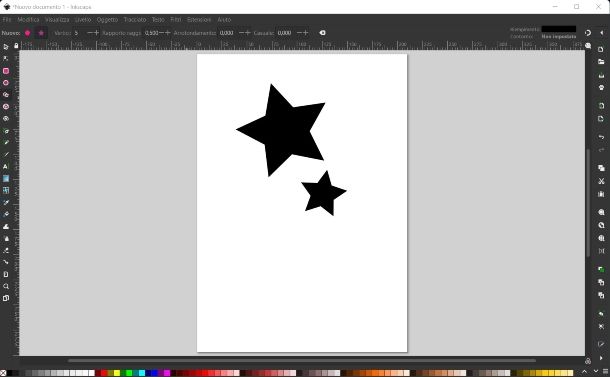Select the Zoom tool in toolbox

coord(6,286)
